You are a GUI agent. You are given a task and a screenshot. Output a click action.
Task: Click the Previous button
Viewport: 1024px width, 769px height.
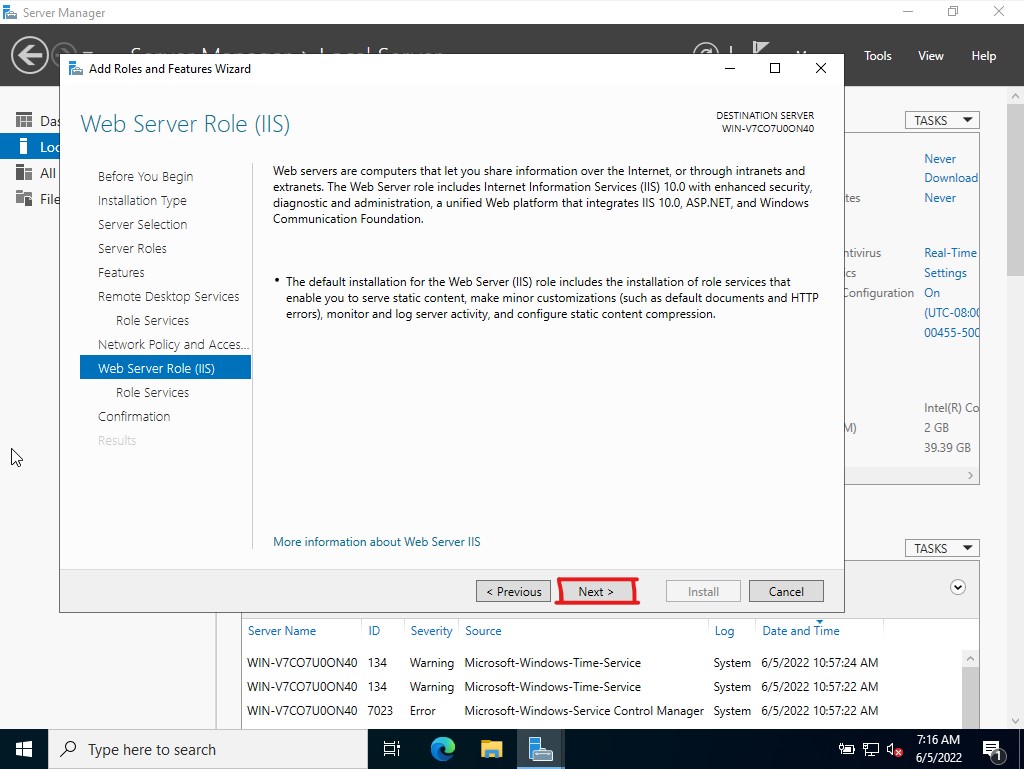pos(513,591)
